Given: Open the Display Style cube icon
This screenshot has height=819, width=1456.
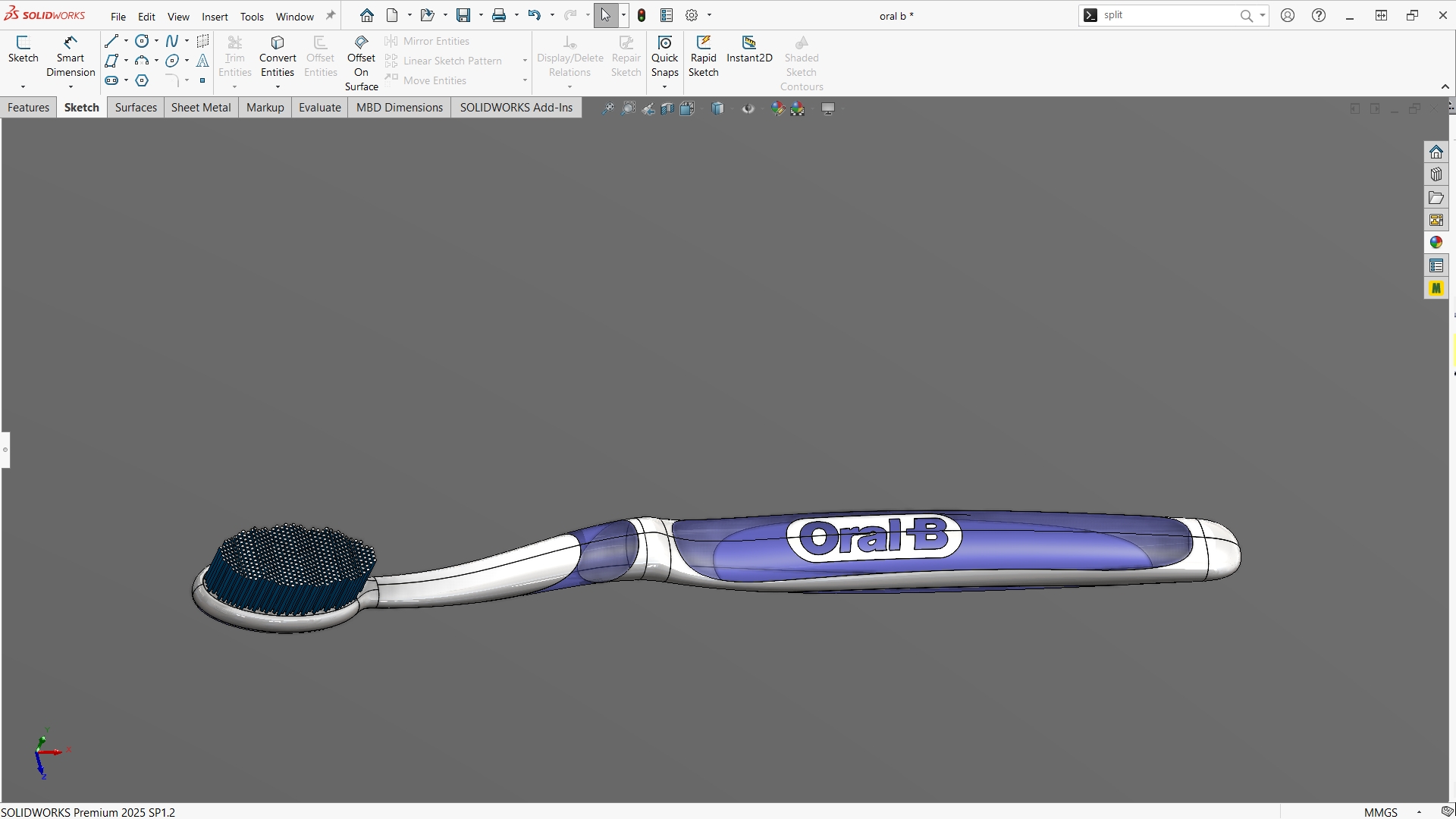Looking at the screenshot, I should tap(718, 108).
